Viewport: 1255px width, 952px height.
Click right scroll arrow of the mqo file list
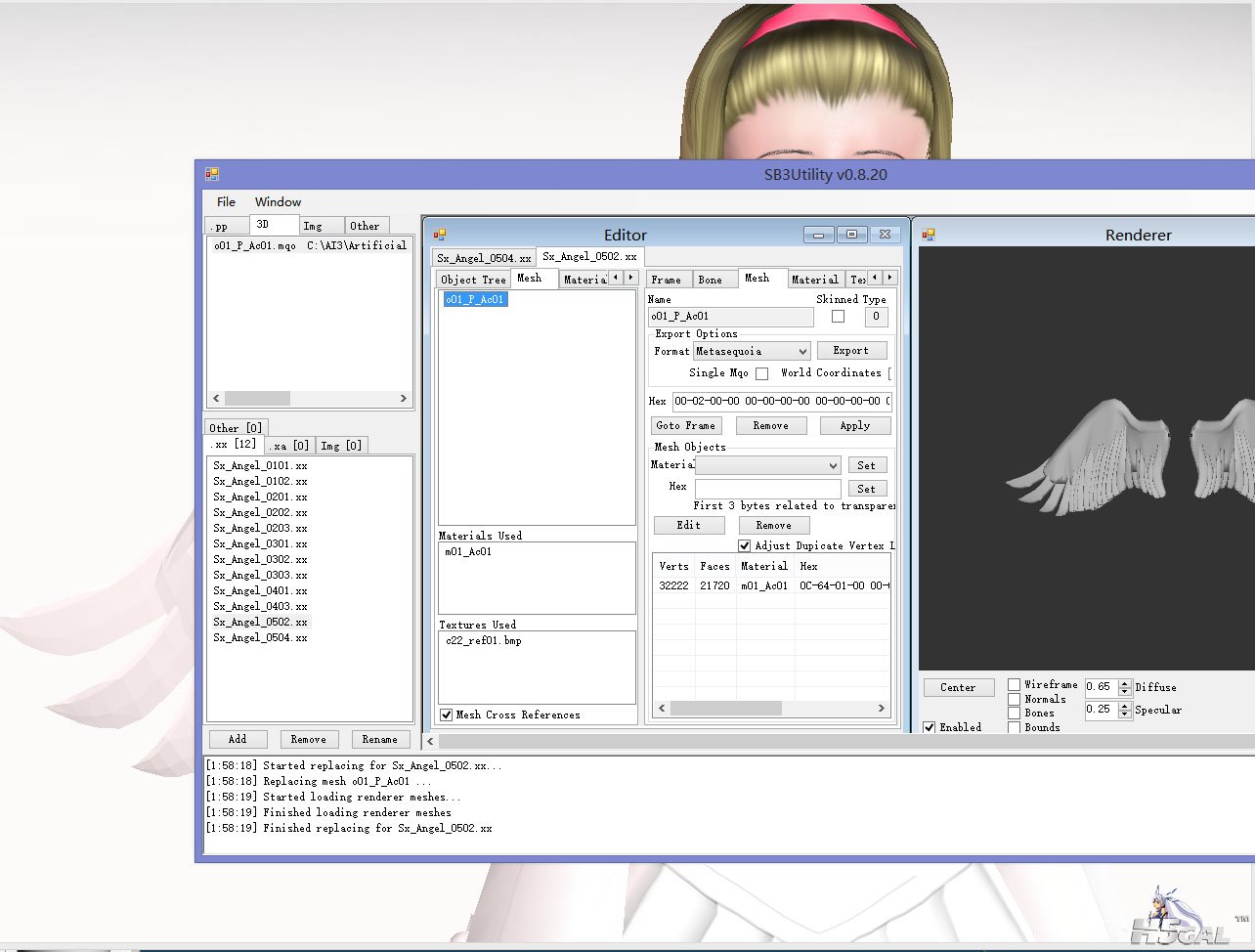403,399
